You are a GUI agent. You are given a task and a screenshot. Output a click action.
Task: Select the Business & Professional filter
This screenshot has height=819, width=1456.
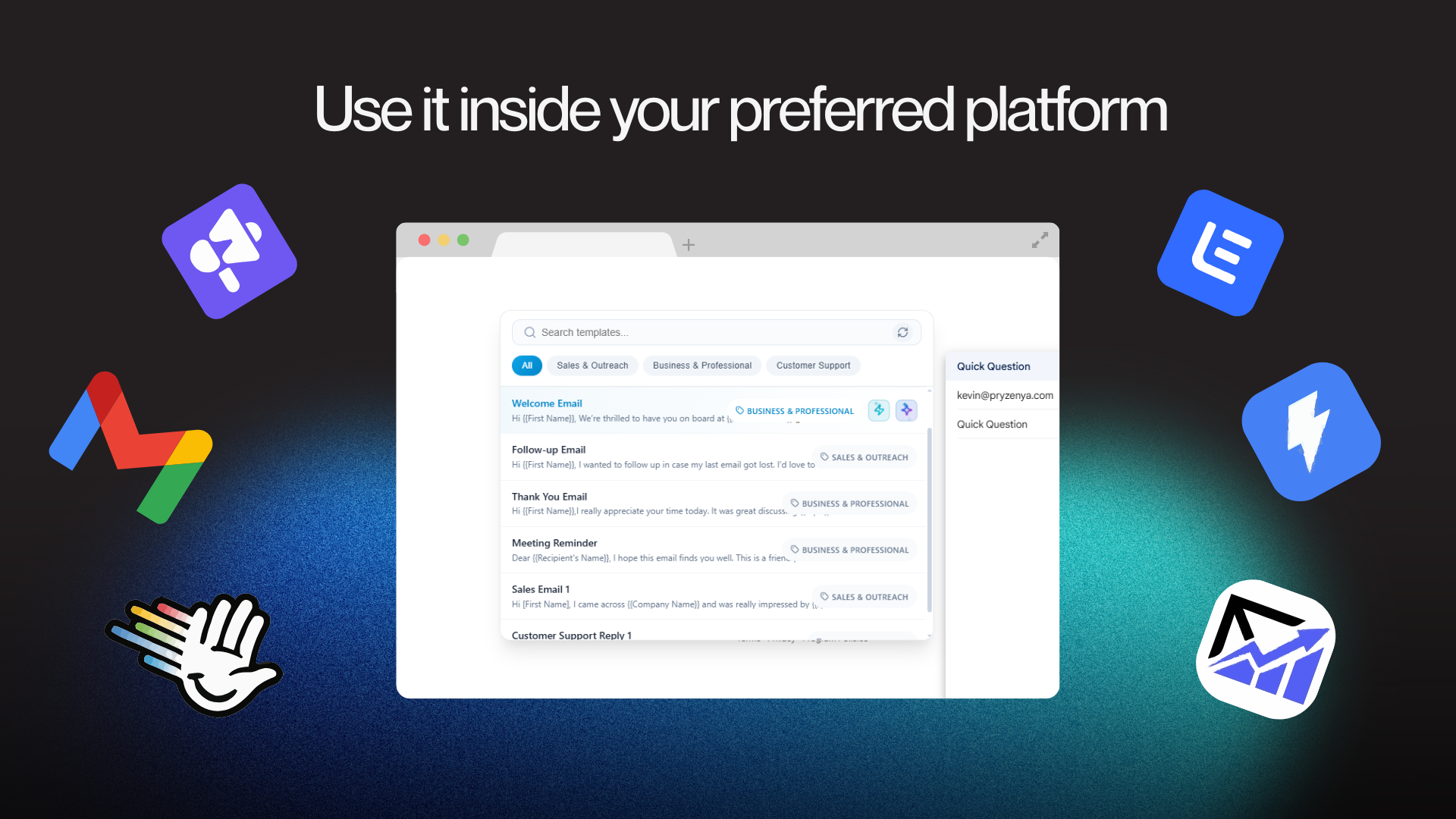(702, 366)
